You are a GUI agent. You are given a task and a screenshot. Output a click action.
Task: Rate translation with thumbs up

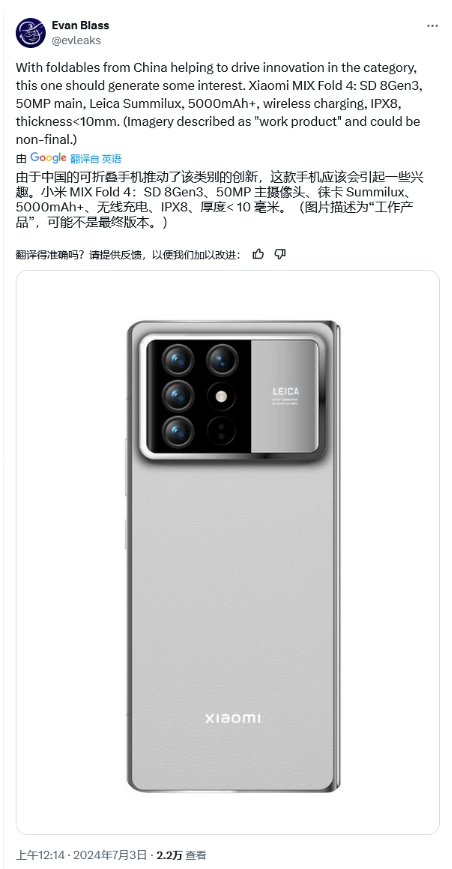point(258,254)
